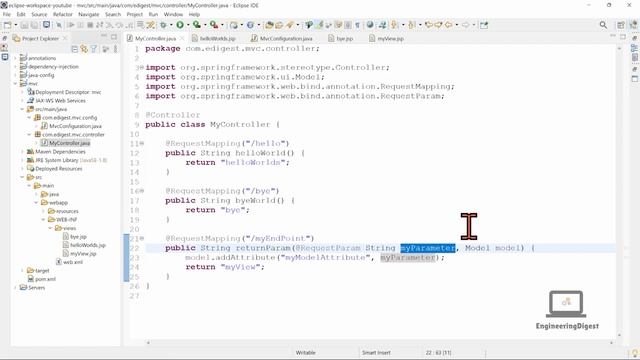This screenshot has height=360, width=640.
Task: Click the Last Edit Location arrow icon
Action: tap(429, 25)
